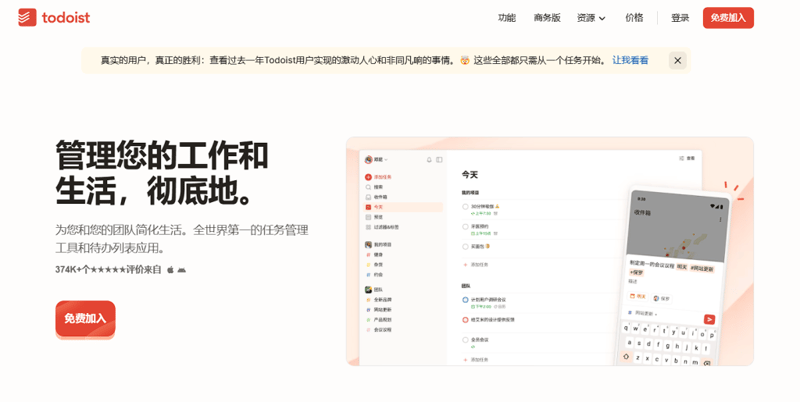The height and width of the screenshot is (402, 800).
Task: Expand the 资源 dropdown in the header
Action: point(591,18)
